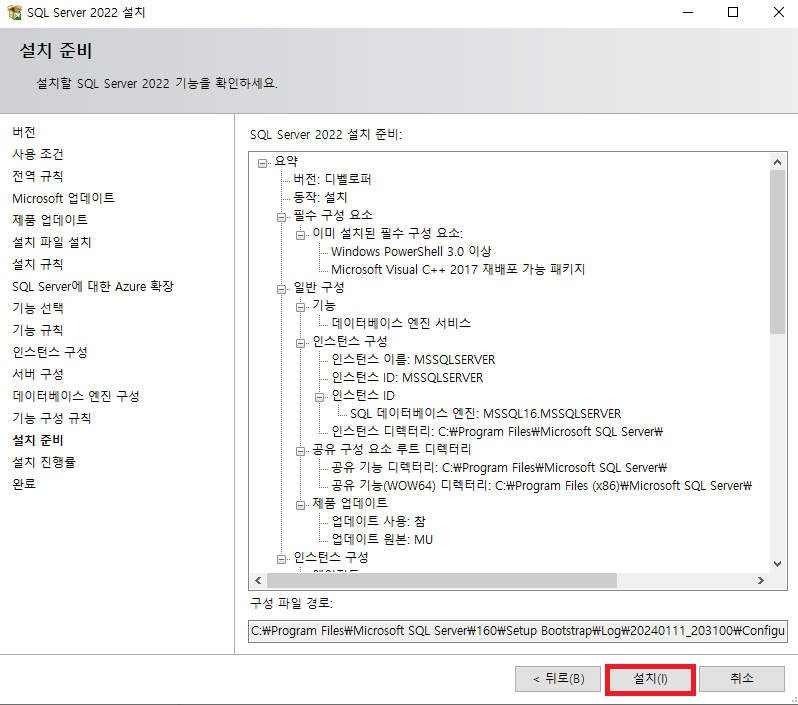798x705 pixels.
Task: Collapse the 필수 구성 요소 node
Action: tap(281, 217)
